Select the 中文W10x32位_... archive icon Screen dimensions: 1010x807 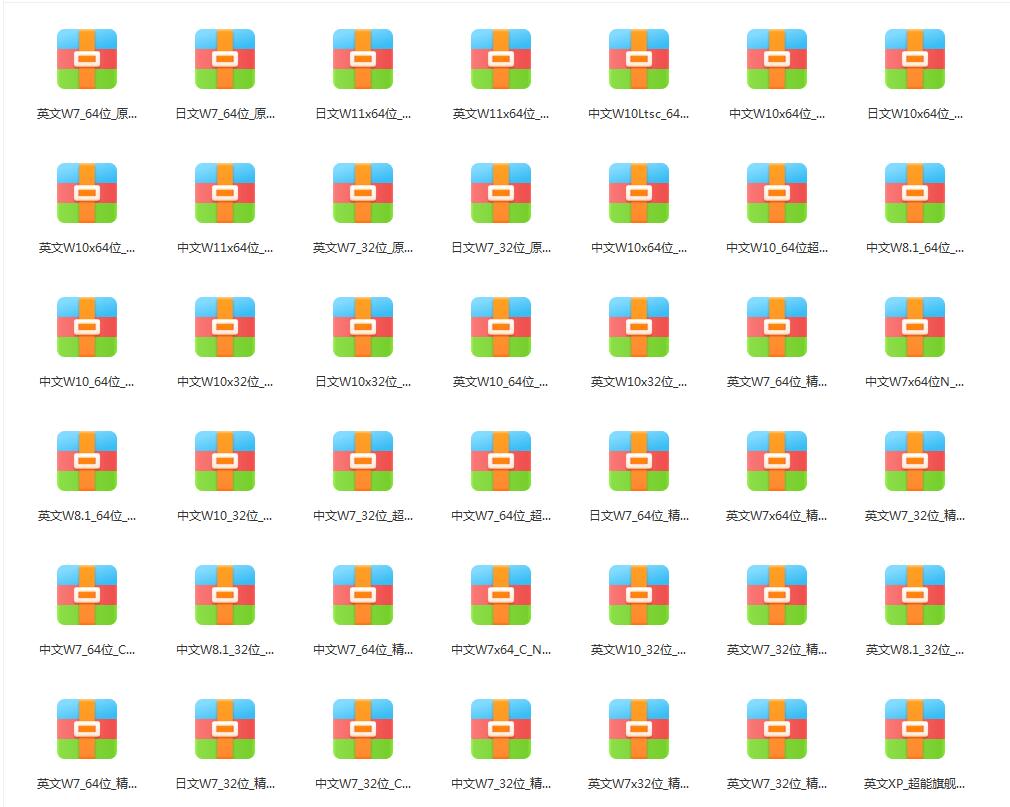(225, 327)
